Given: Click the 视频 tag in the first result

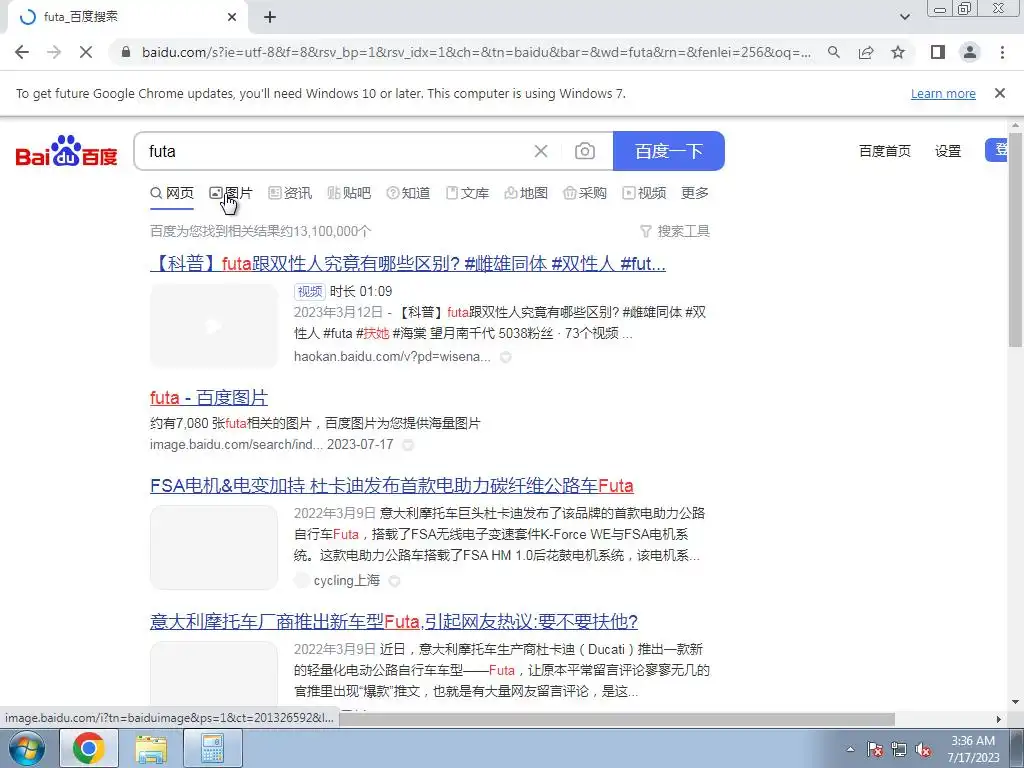Looking at the screenshot, I should click(310, 291).
